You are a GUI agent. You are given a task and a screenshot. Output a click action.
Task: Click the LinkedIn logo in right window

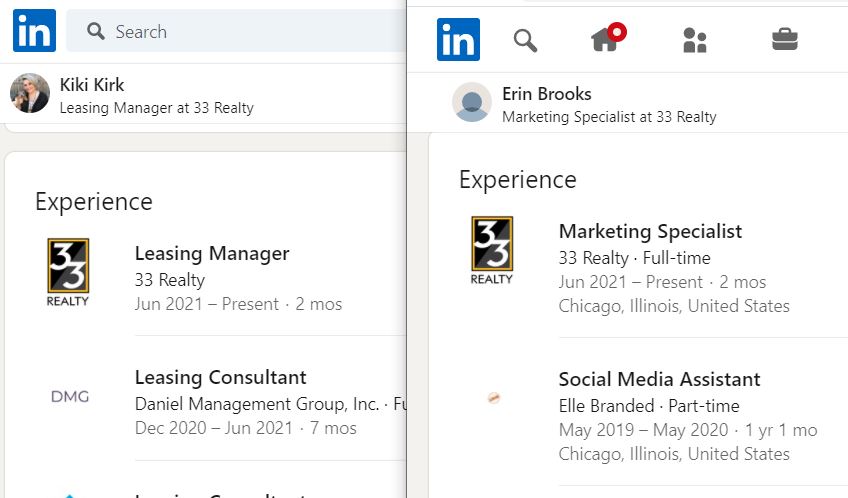click(x=458, y=40)
